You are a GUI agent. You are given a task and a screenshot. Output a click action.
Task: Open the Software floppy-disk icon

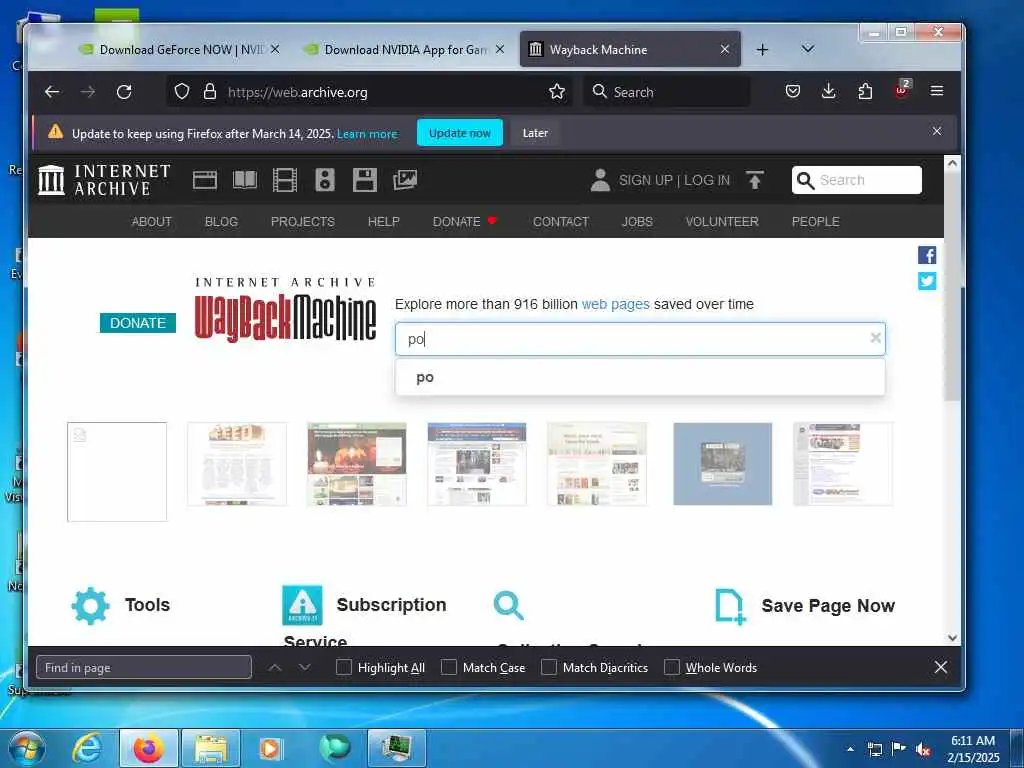pyautogui.click(x=364, y=180)
